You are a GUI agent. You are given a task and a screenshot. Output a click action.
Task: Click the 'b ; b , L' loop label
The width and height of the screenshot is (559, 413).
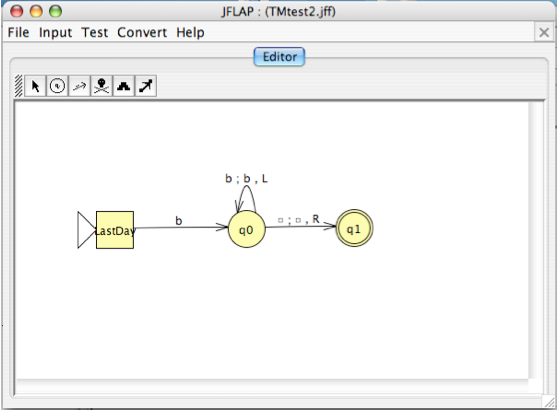click(x=246, y=178)
